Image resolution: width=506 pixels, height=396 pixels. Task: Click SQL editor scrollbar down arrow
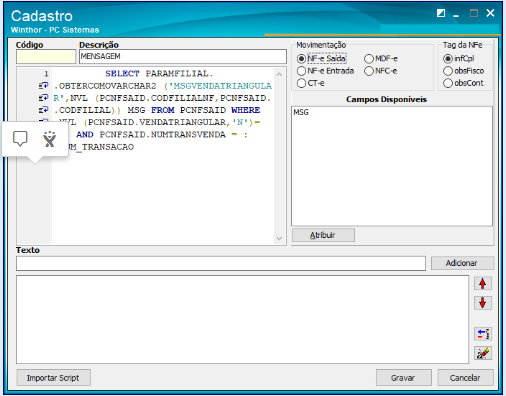(x=279, y=238)
